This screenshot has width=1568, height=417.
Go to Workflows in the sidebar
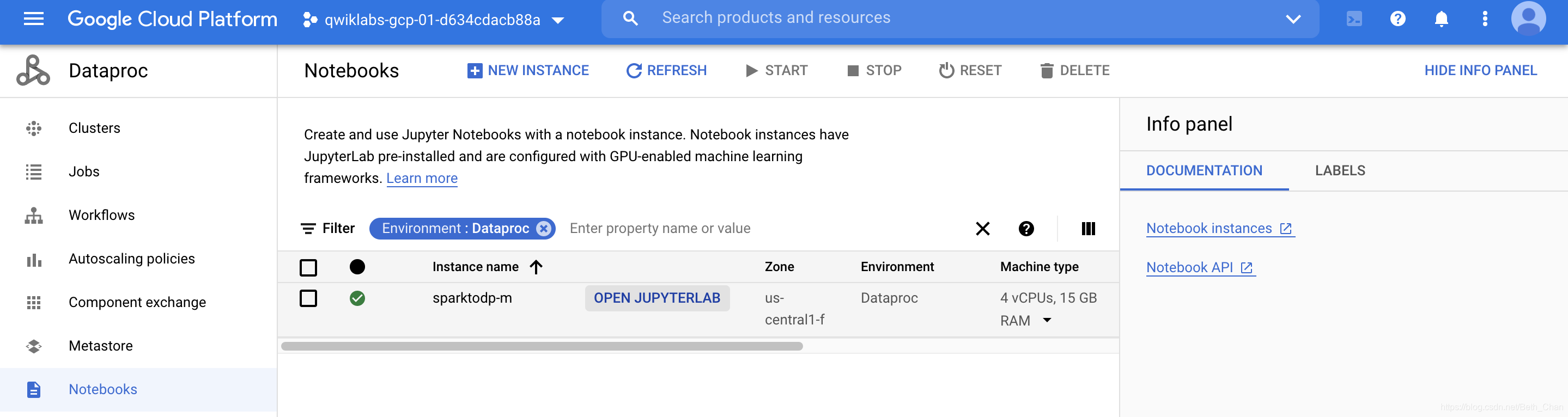[x=102, y=215]
